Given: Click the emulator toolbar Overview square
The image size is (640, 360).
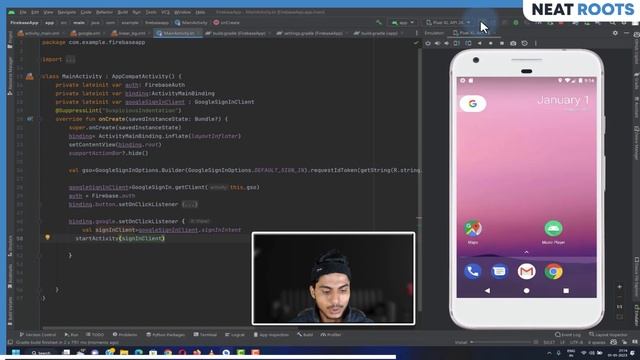Looking at the screenshot, I should [502, 43].
